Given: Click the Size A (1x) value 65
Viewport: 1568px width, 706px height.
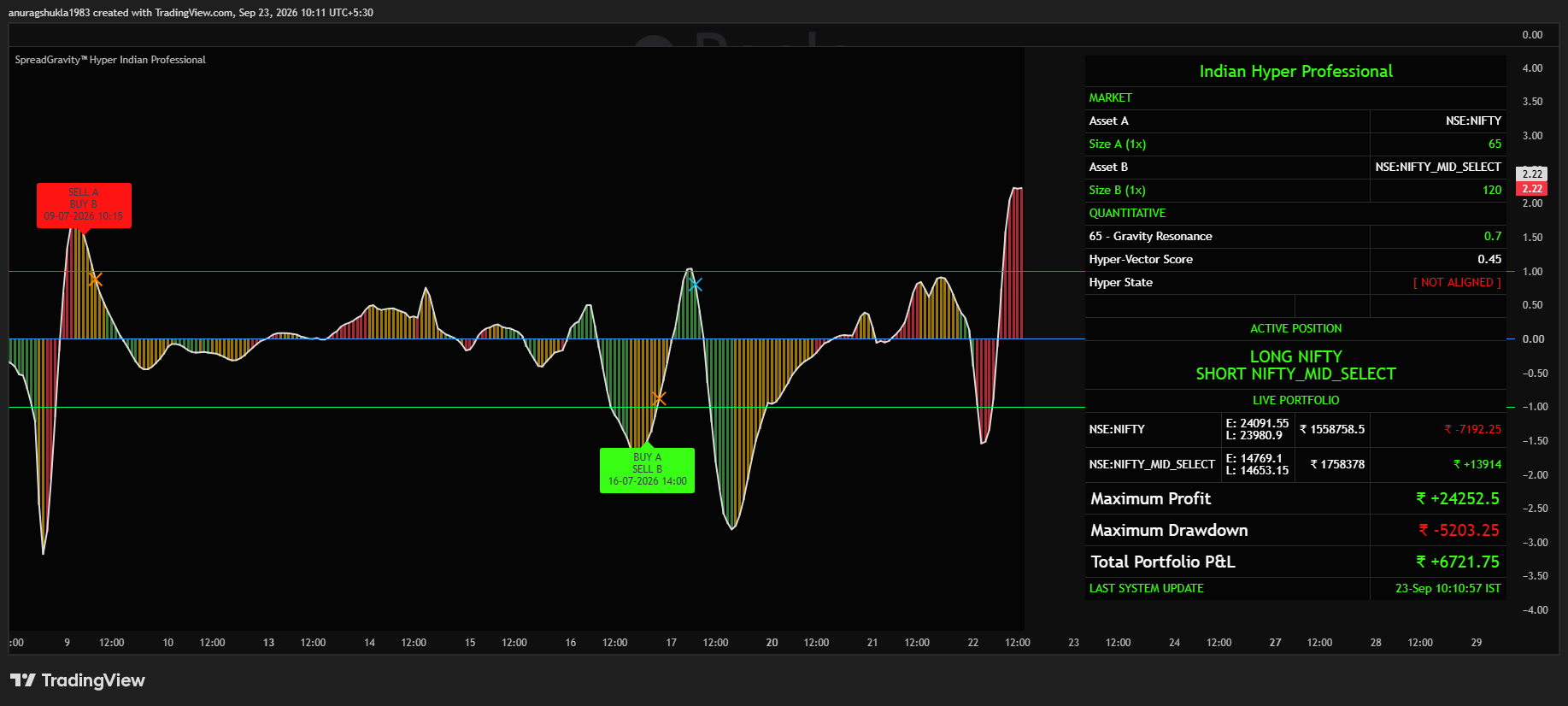Looking at the screenshot, I should click(1495, 144).
